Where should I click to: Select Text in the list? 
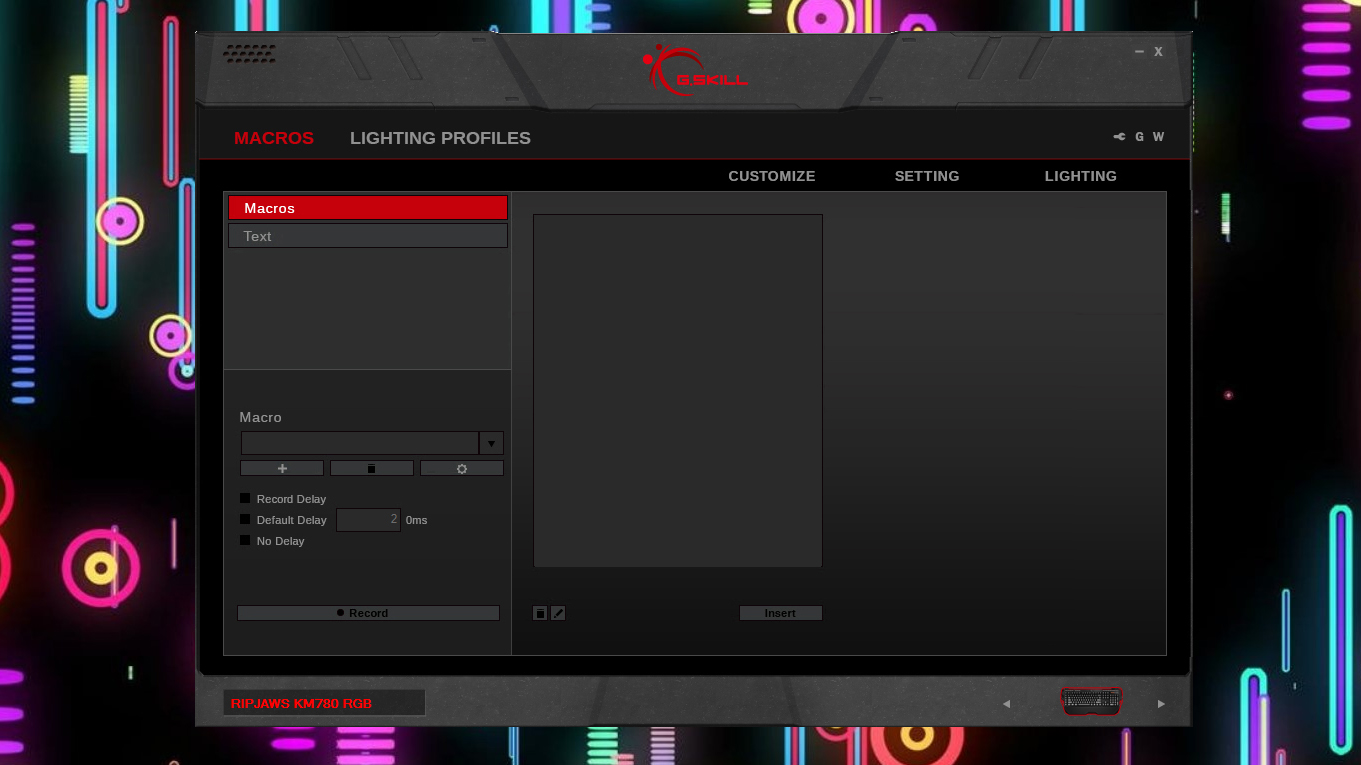pyautogui.click(x=368, y=236)
